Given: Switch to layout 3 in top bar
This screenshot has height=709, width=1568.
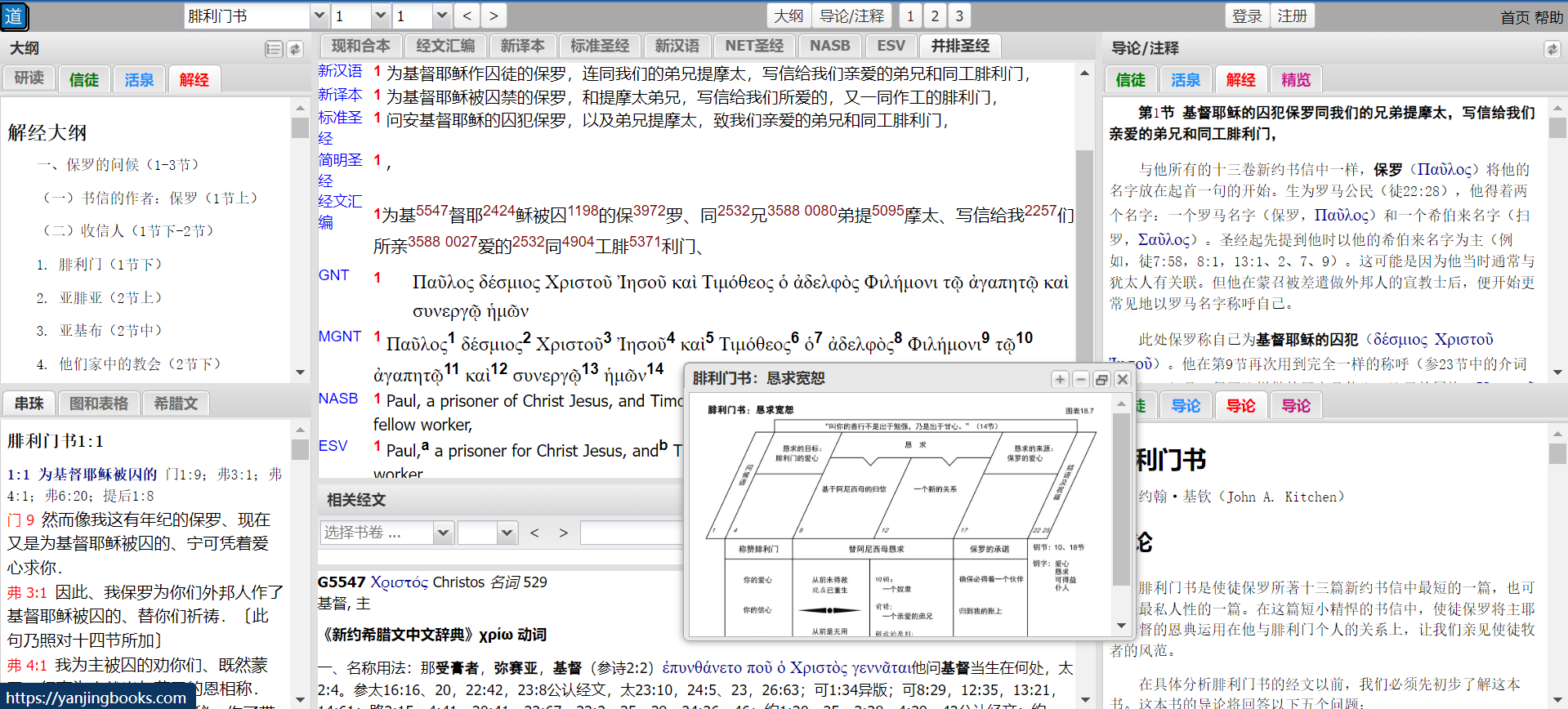Looking at the screenshot, I should pyautogui.click(x=959, y=16).
